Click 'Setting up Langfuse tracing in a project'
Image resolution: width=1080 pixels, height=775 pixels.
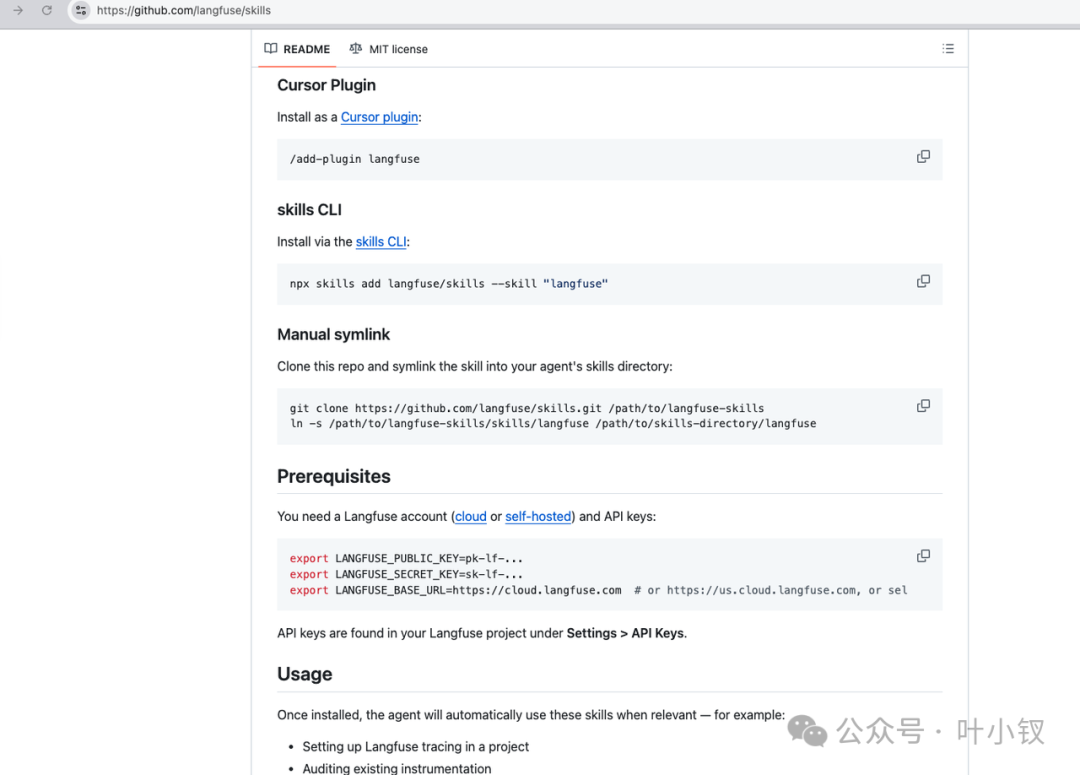[415, 747]
